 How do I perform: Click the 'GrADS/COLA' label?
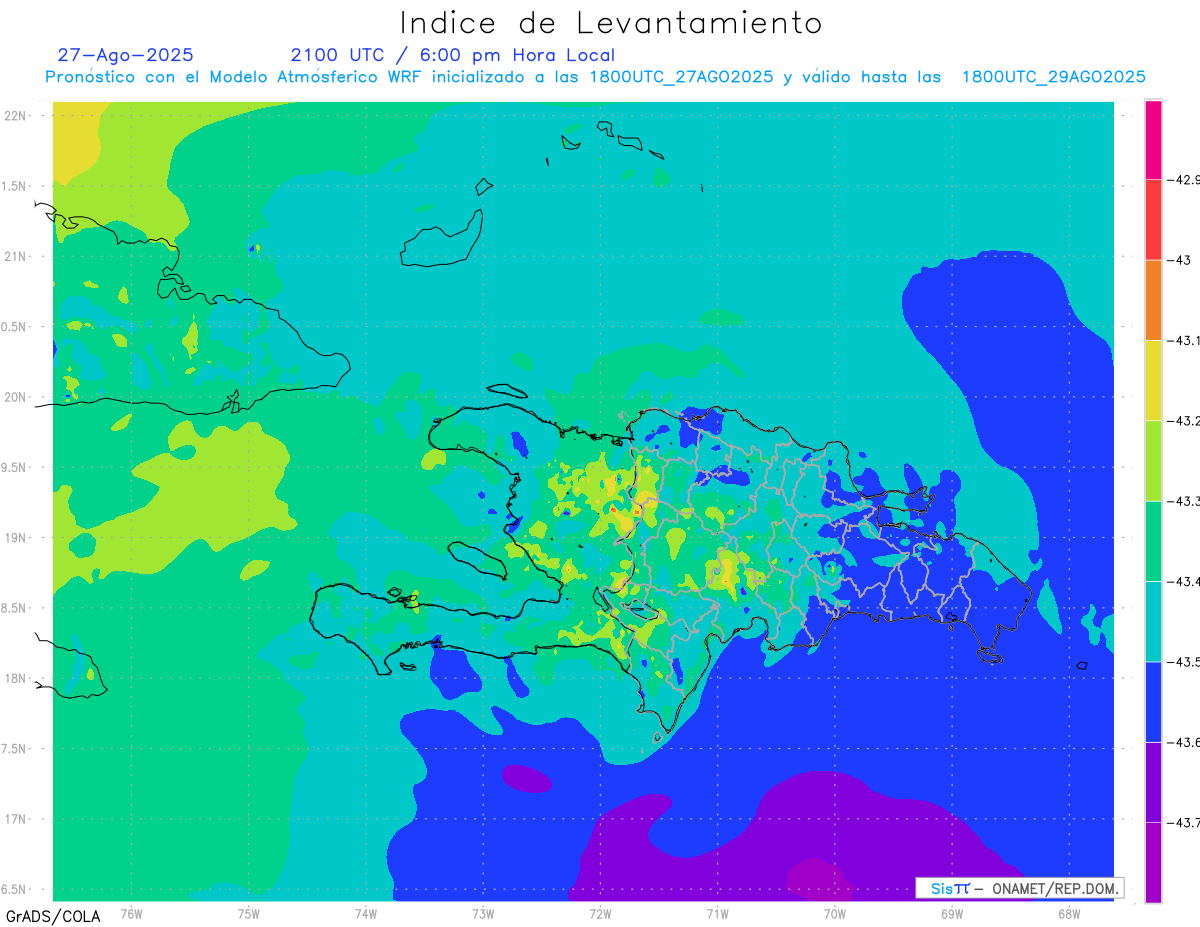point(53,916)
